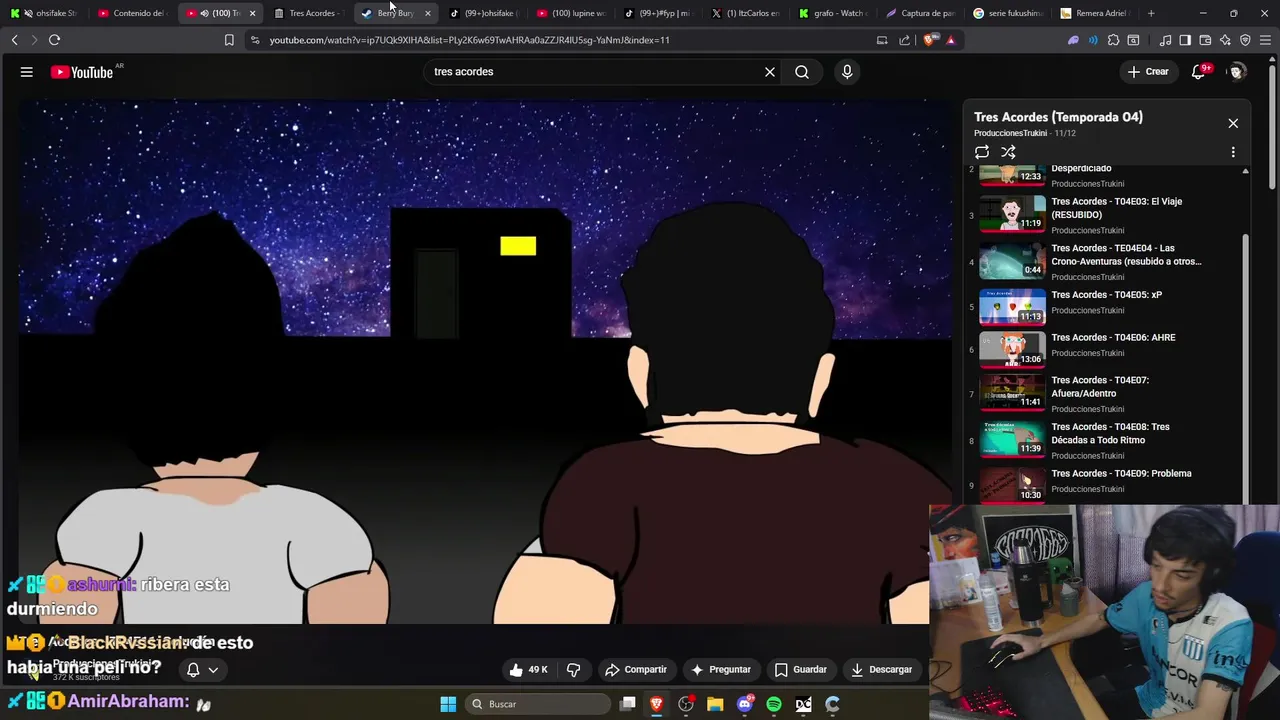This screenshot has width=1280, height=720.
Task: Open the playlist three-dot options menu
Action: click(1233, 152)
